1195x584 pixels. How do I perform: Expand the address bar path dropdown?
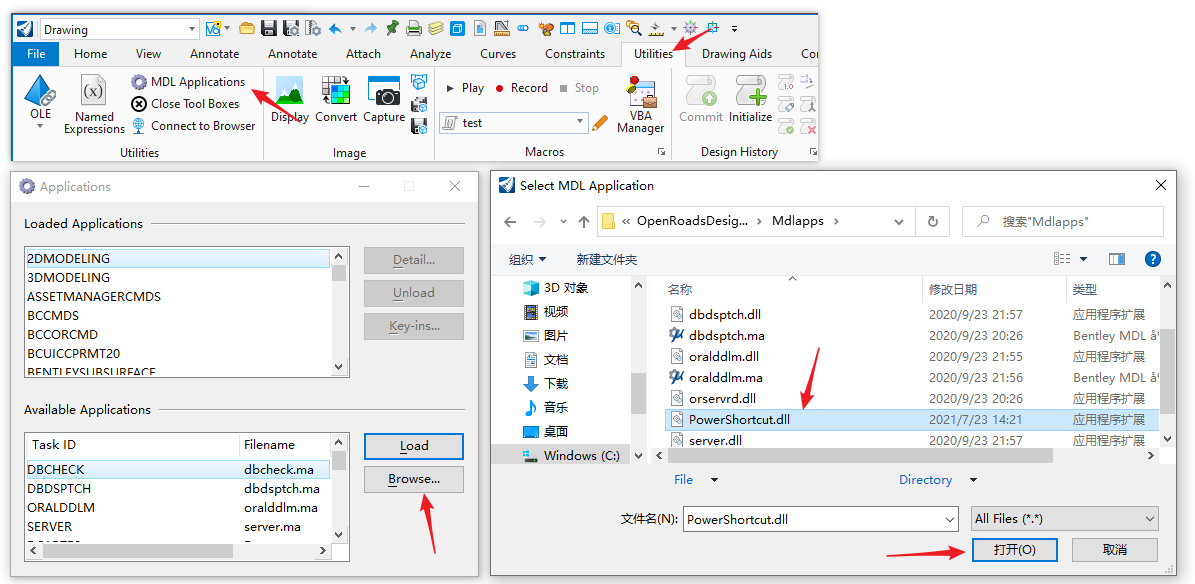pos(899,221)
